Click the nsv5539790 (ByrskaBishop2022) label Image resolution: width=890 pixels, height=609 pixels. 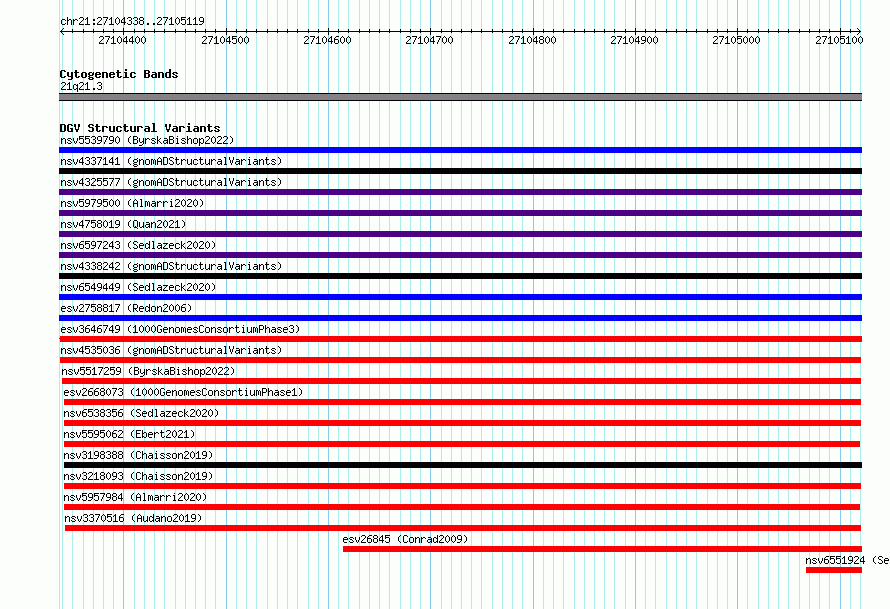(147, 140)
